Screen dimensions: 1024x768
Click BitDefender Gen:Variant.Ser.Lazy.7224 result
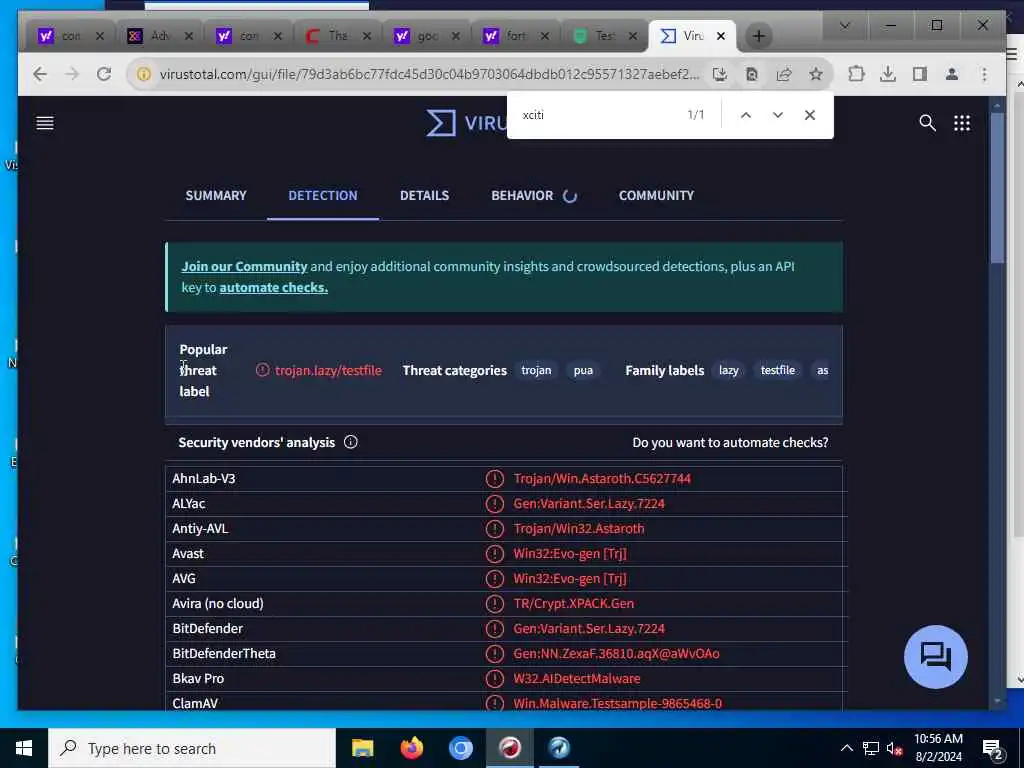point(589,628)
